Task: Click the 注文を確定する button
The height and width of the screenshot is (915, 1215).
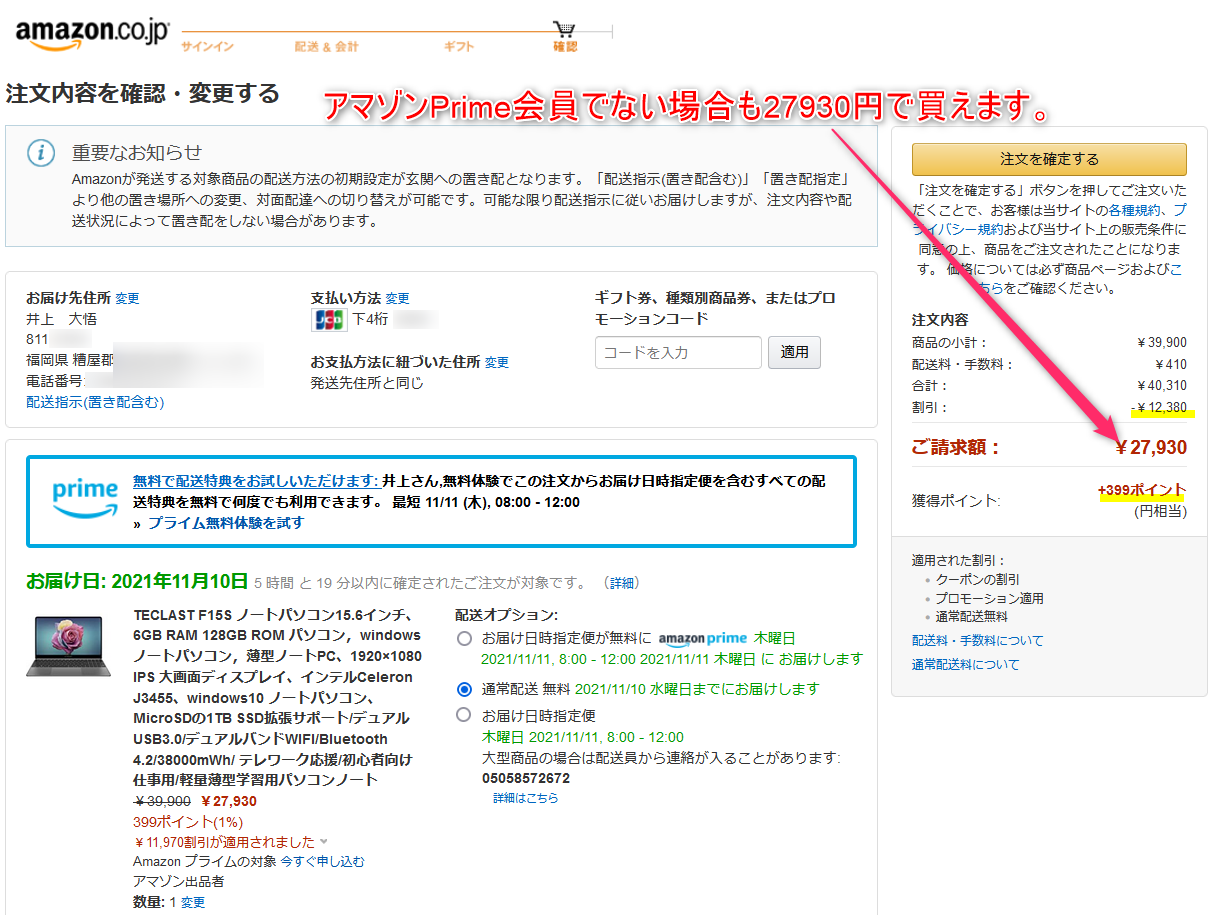Action: pos(1049,159)
